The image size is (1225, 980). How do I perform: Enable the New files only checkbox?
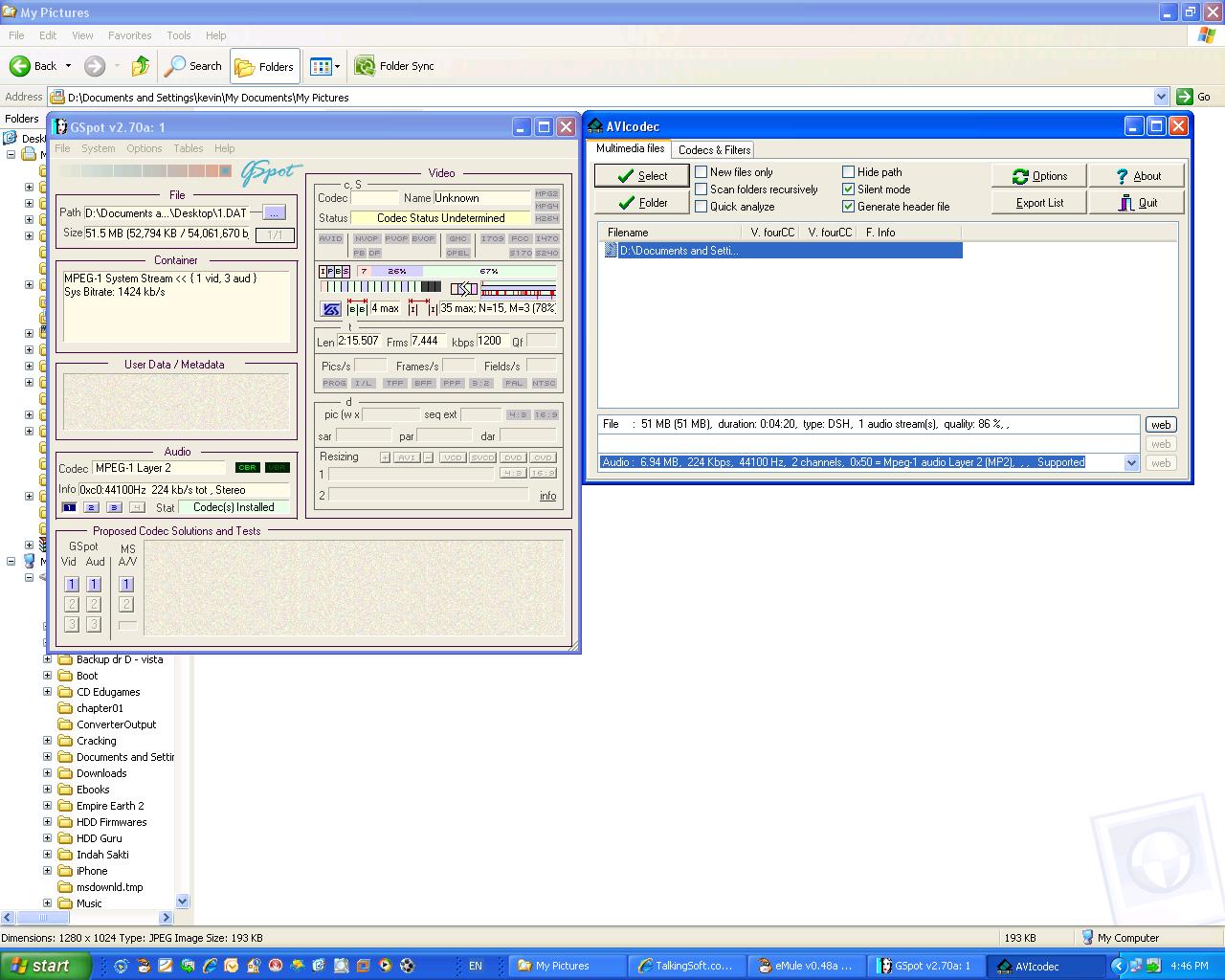pos(702,172)
